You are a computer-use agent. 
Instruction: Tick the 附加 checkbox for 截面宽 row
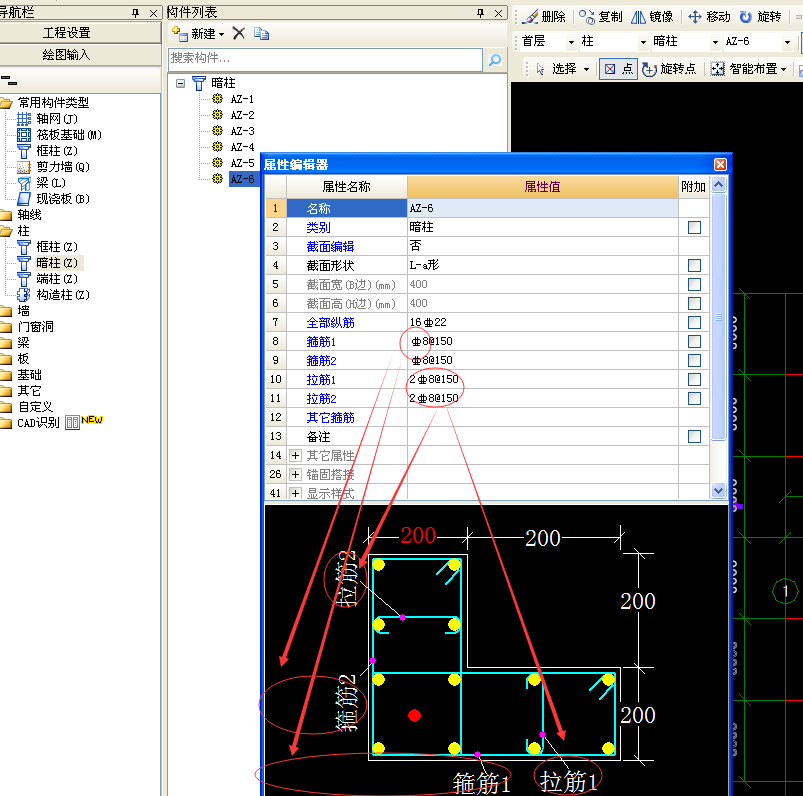tap(694, 284)
